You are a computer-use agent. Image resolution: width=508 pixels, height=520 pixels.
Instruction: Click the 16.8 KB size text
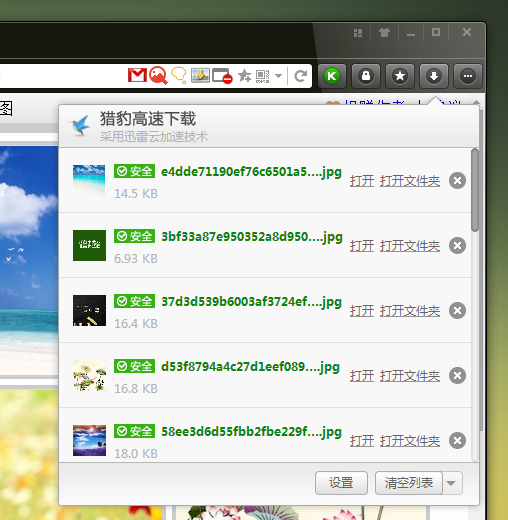136,389
